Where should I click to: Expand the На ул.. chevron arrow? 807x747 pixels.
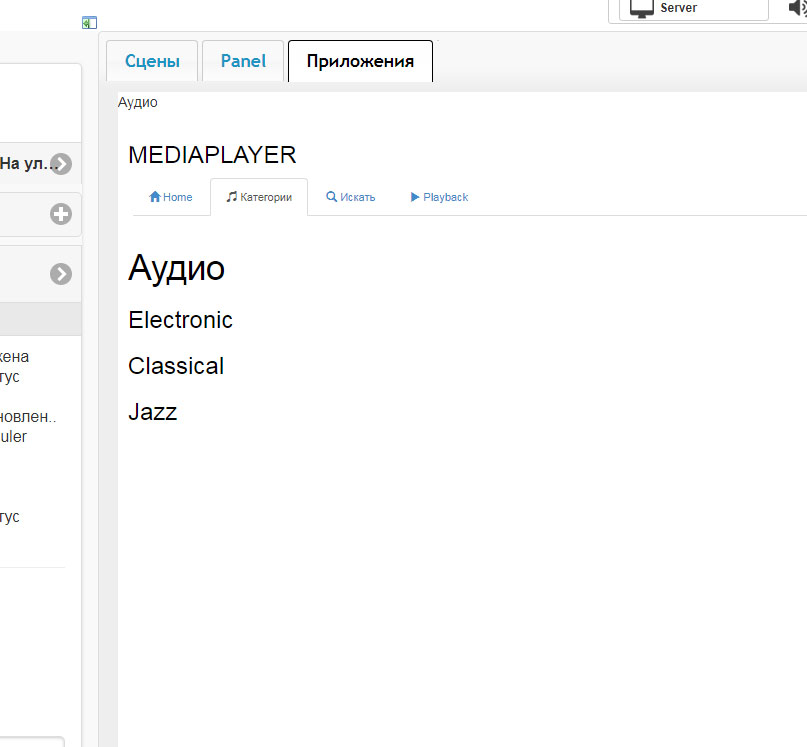[61, 164]
